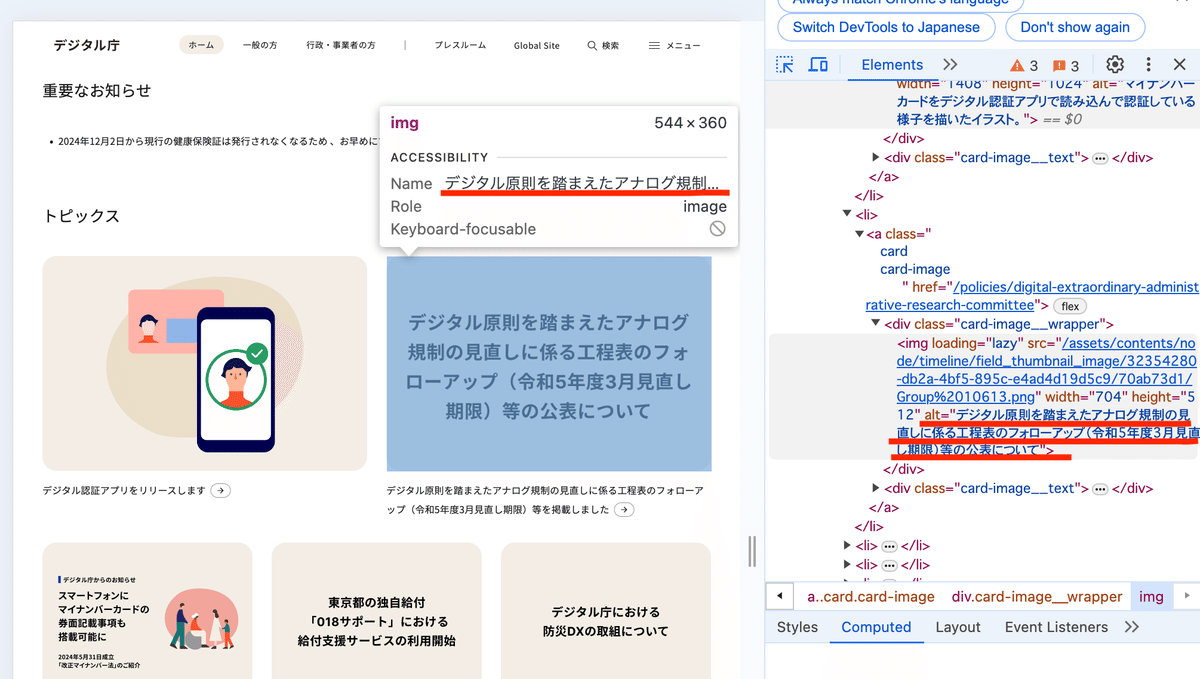The height and width of the screenshot is (679, 1200).
Task: Collapse the expanded li node arrow
Action: click(x=848, y=214)
